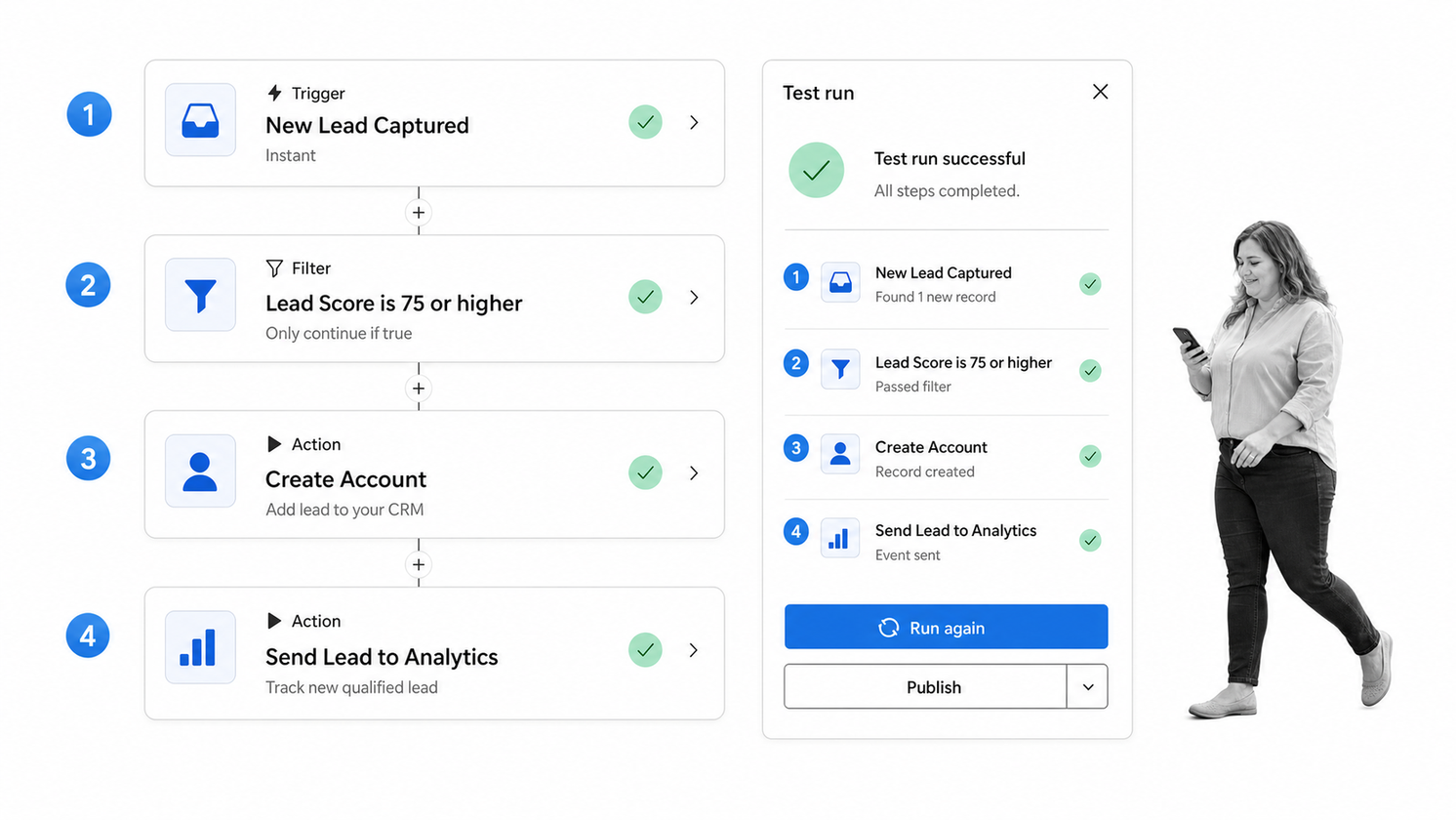Viewport: 1456px width, 820px height.
Task: Click the play triangle above Send Lead to Analytics
Action: (x=274, y=621)
